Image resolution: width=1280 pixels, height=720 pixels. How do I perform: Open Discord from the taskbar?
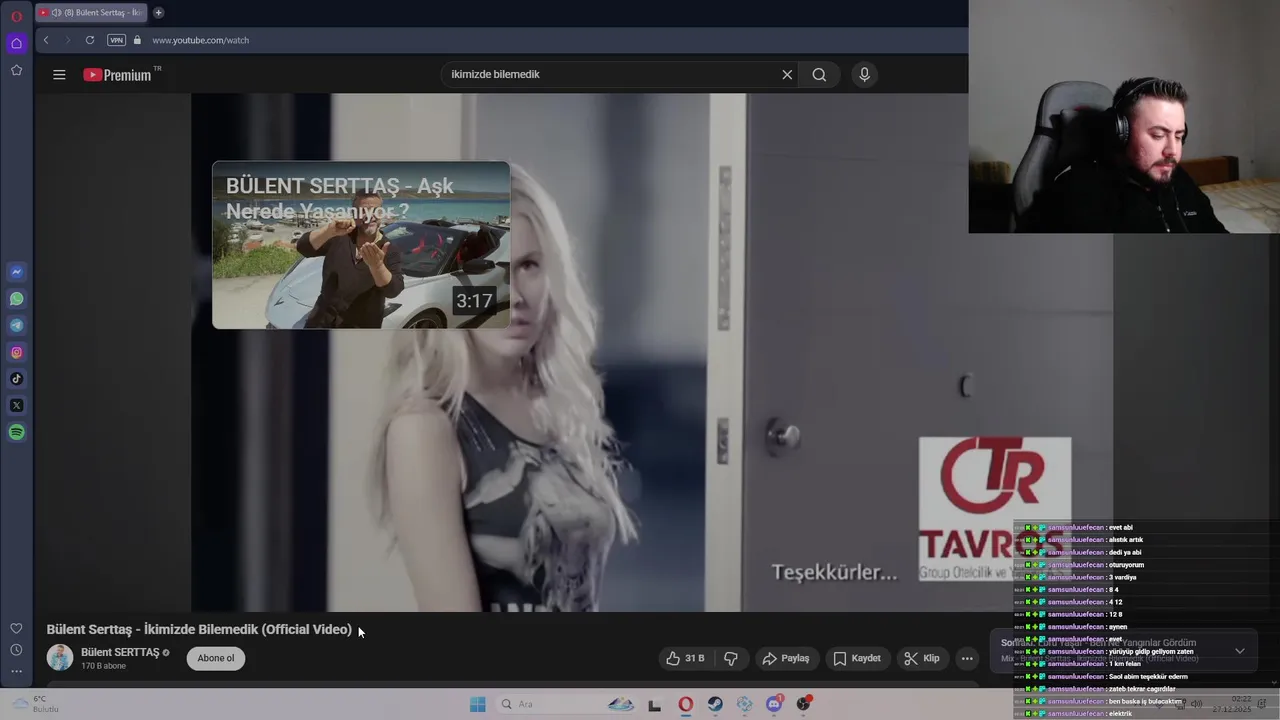[774, 704]
